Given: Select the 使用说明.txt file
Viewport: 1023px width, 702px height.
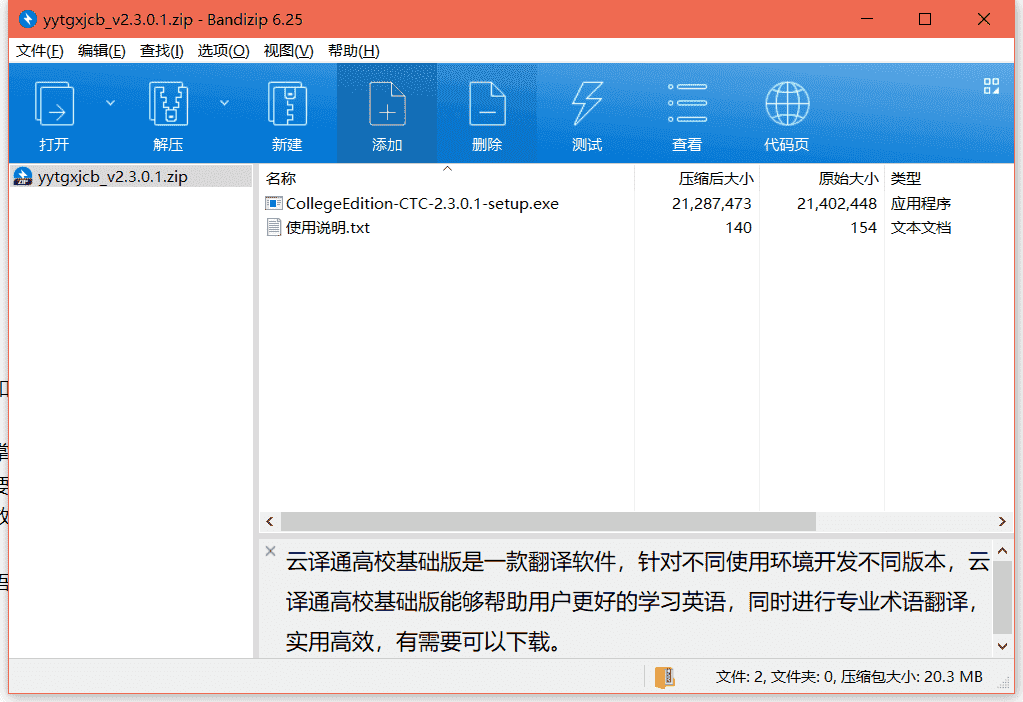Looking at the screenshot, I should [328, 228].
